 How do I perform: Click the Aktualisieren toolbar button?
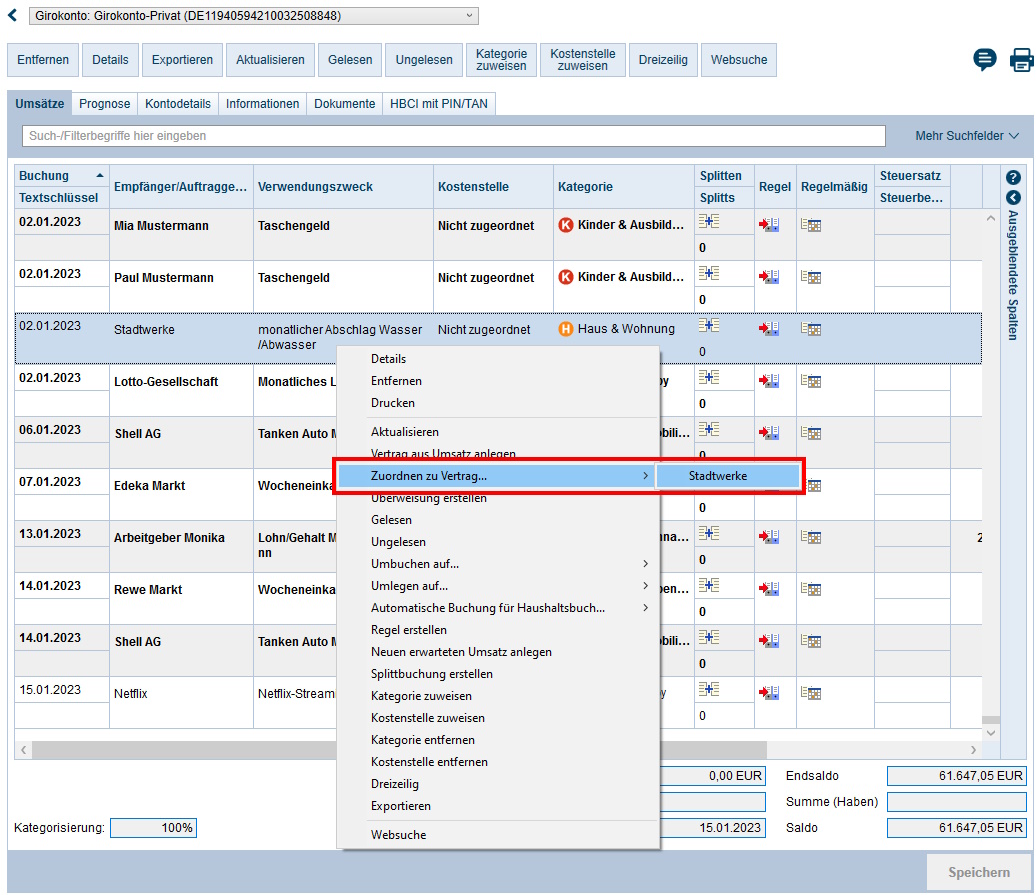270,60
